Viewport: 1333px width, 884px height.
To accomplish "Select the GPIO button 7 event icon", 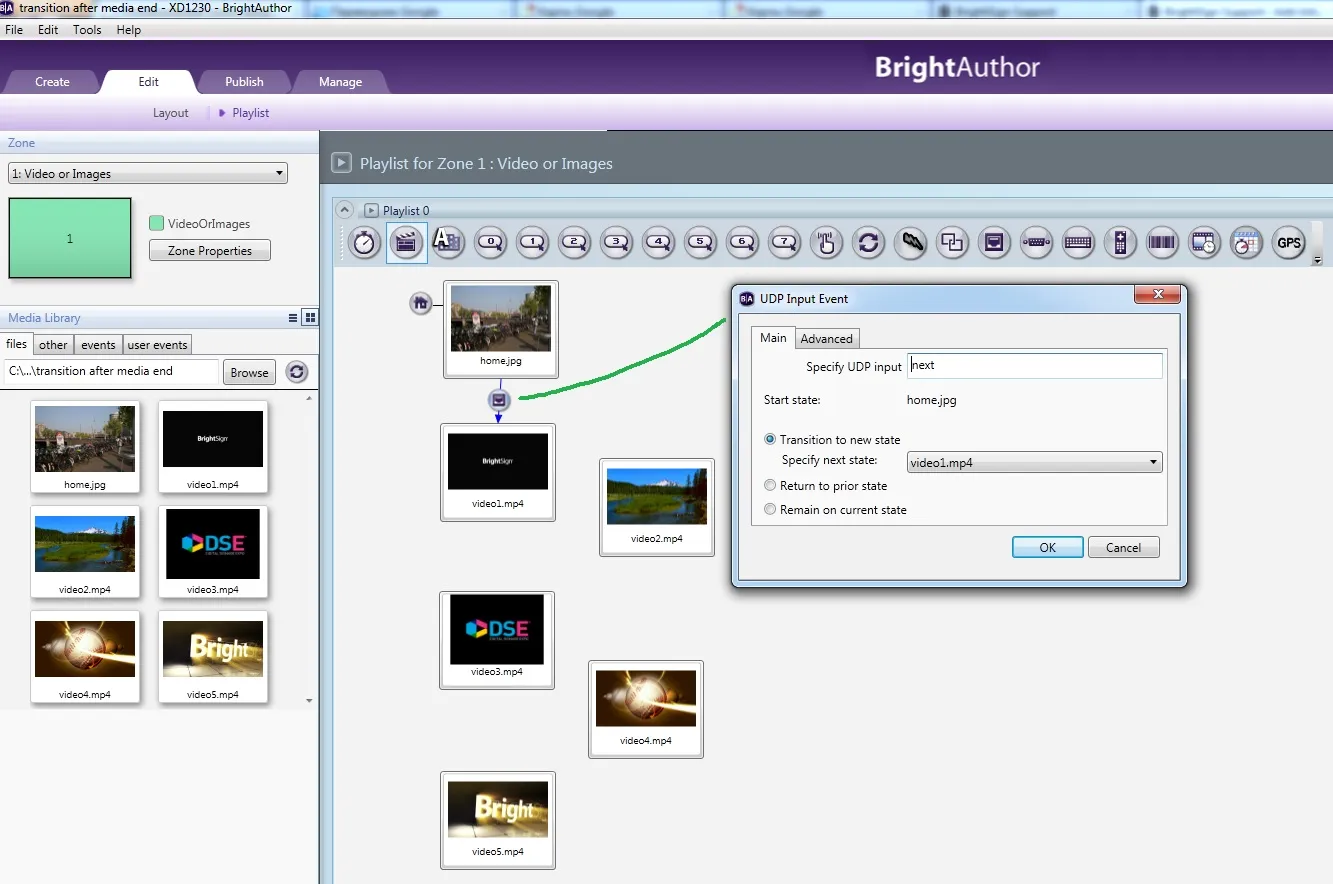I will click(784, 242).
